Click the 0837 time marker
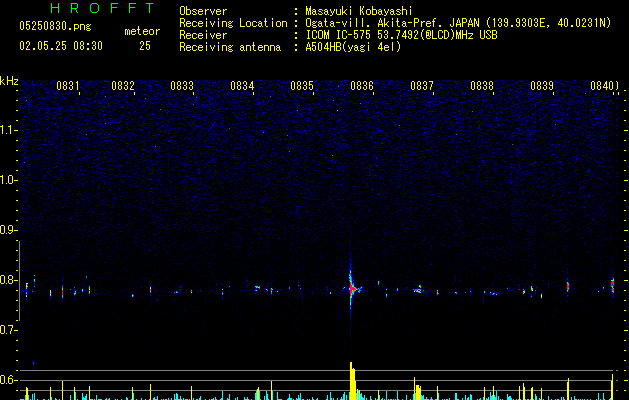Screen dimensions: 629x400 tap(422, 86)
